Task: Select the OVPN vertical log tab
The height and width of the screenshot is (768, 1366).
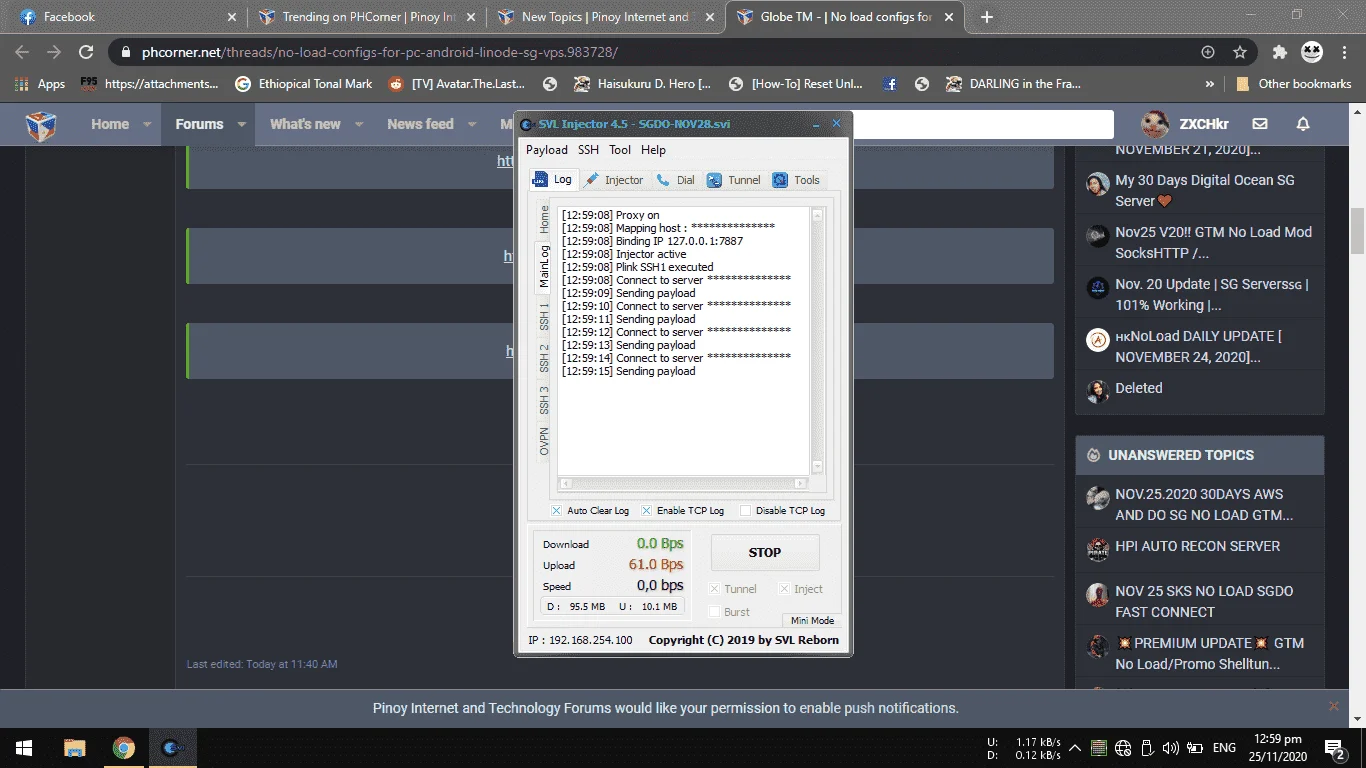Action: coord(544,441)
